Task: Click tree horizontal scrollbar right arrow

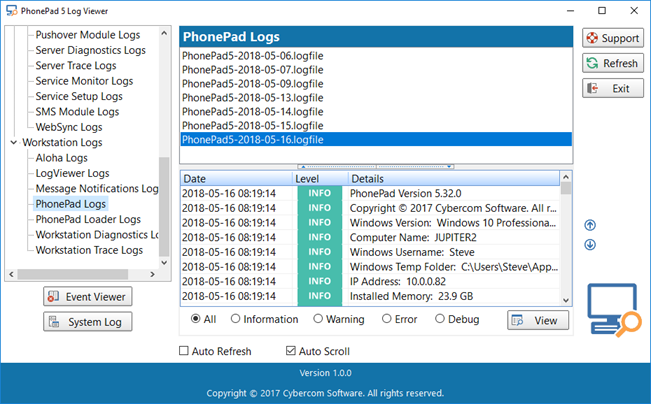Action: [x=152, y=274]
